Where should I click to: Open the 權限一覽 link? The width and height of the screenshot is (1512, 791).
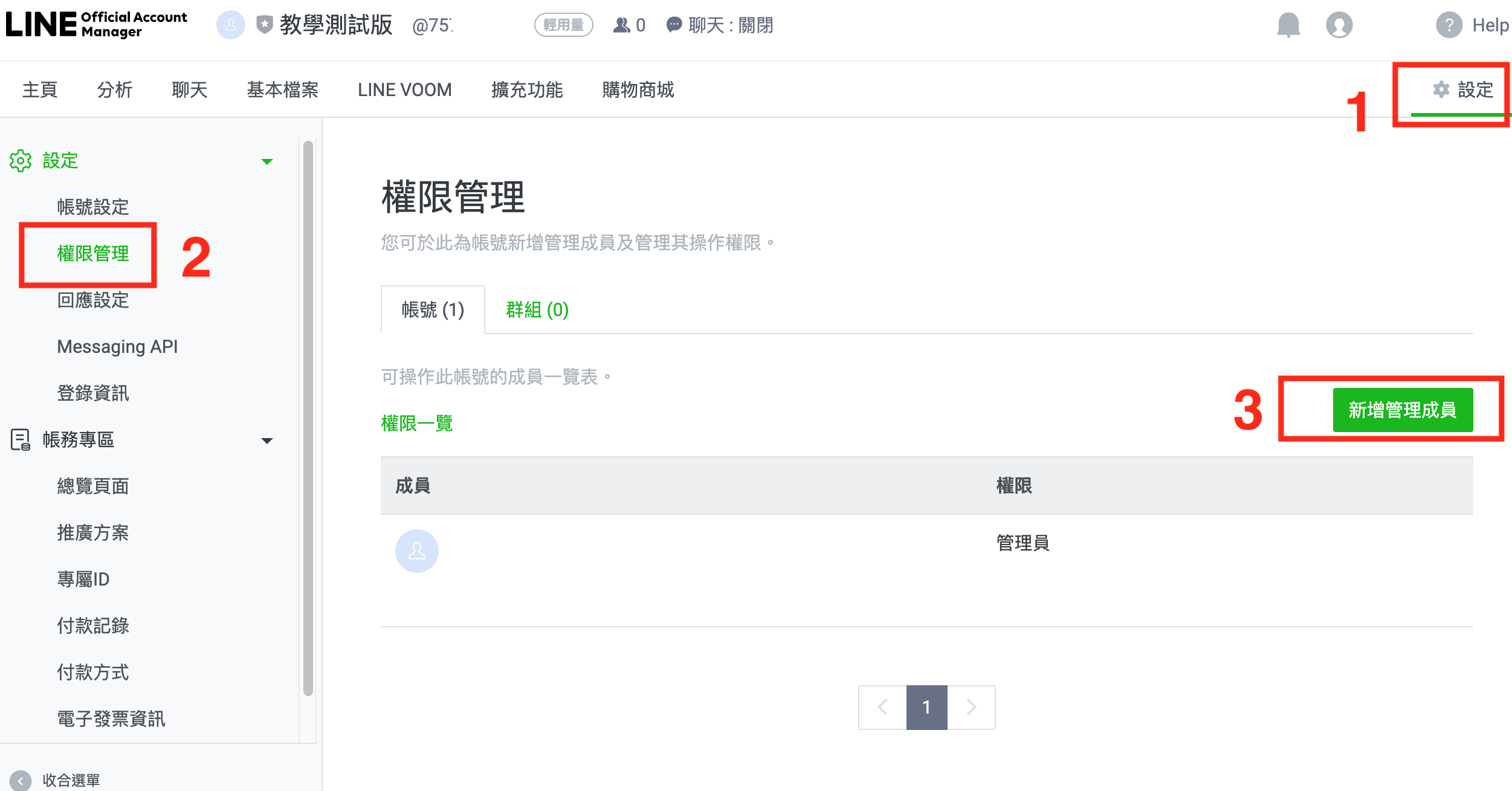(x=416, y=423)
